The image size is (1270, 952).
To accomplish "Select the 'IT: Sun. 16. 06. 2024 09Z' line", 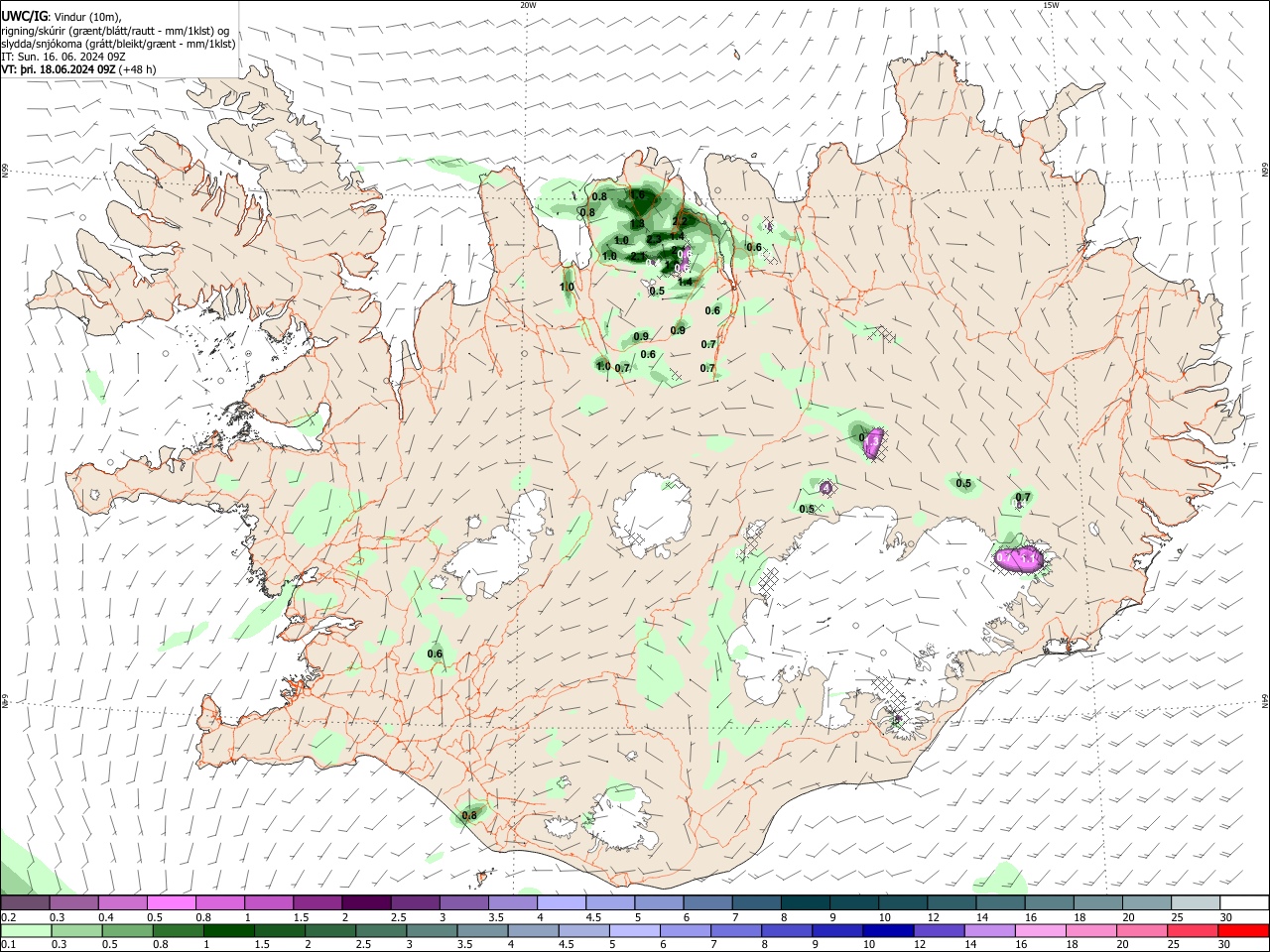I will 63,57.
